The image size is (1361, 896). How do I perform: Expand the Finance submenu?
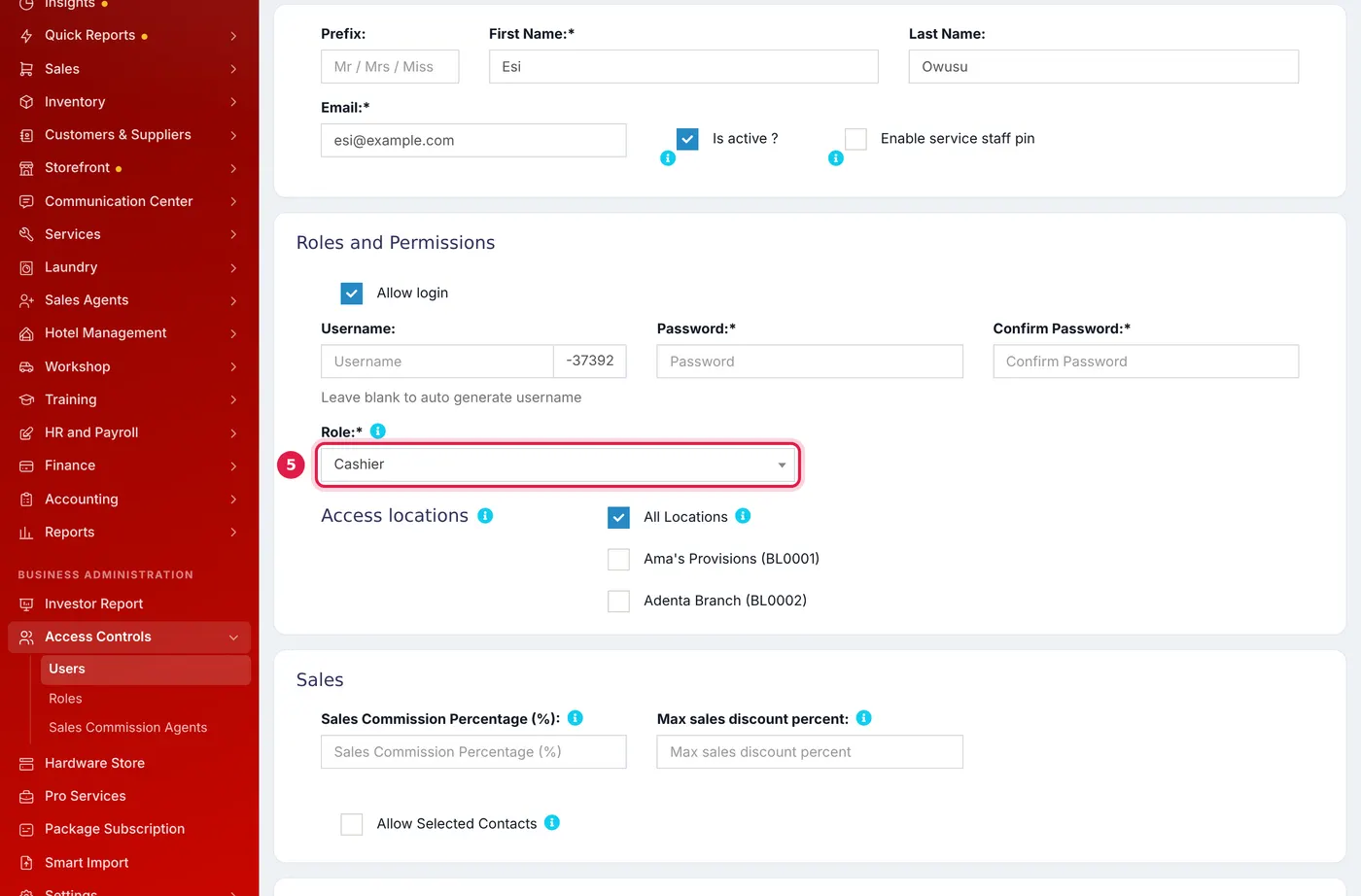tap(129, 465)
